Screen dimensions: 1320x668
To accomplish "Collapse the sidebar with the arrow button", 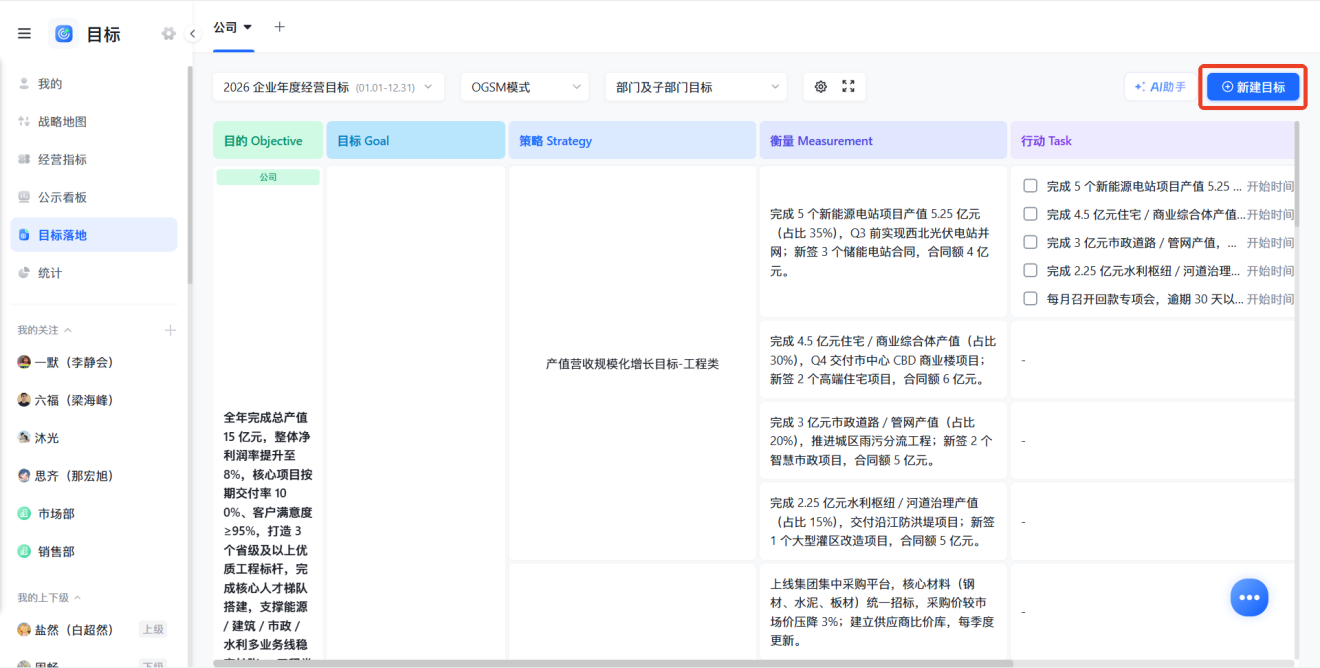I will (192, 34).
